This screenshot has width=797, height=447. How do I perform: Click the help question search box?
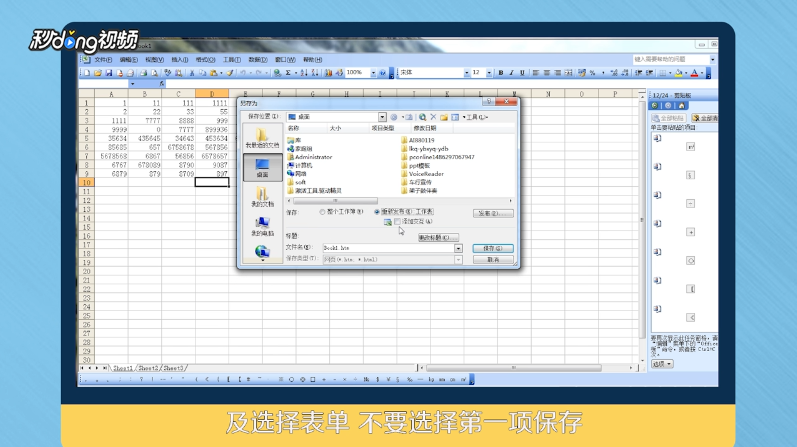click(x=671, y=59)
